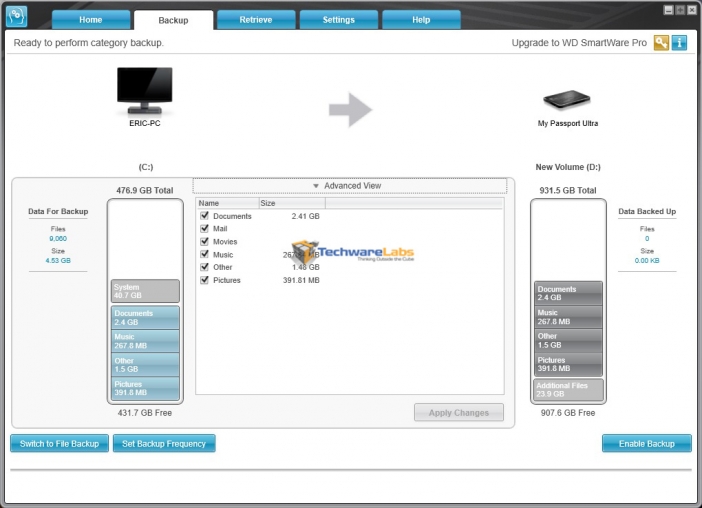Click the 4.53 GB backup size value
The width and height of the screenshot is (702, 508).
(58, 260)
